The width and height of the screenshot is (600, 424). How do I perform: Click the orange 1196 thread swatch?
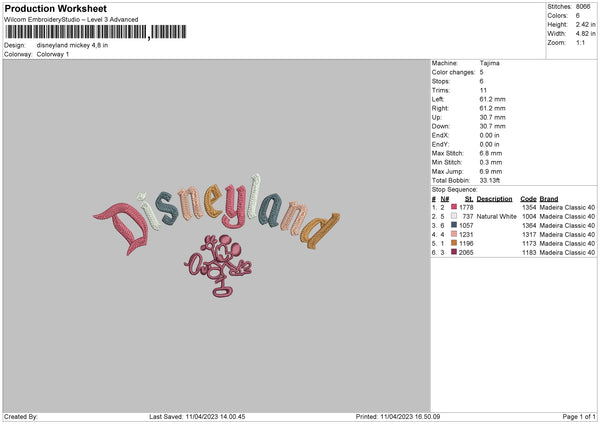(x=454, y=243)
